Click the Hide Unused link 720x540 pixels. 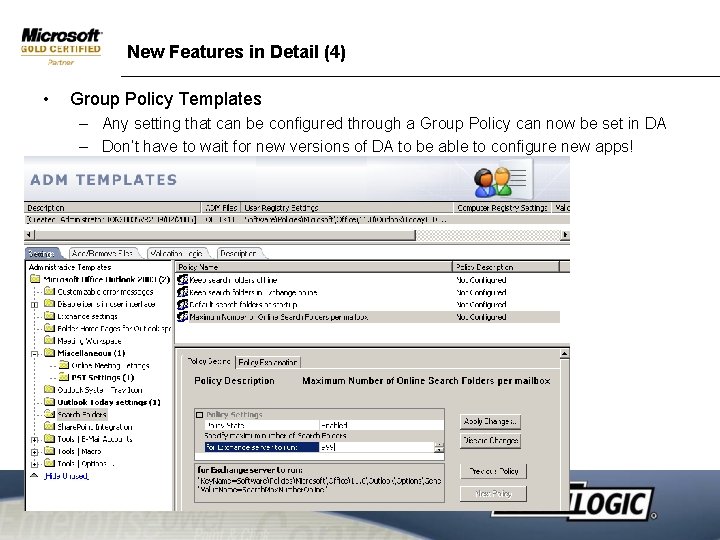66,476
